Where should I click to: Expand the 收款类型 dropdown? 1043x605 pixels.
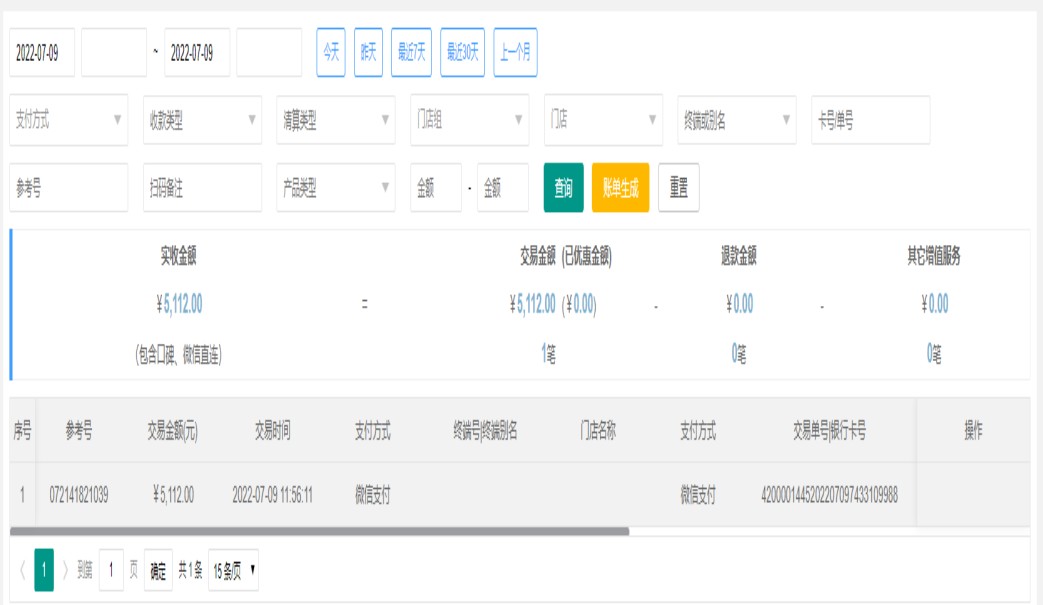click(x=202, y=120)
